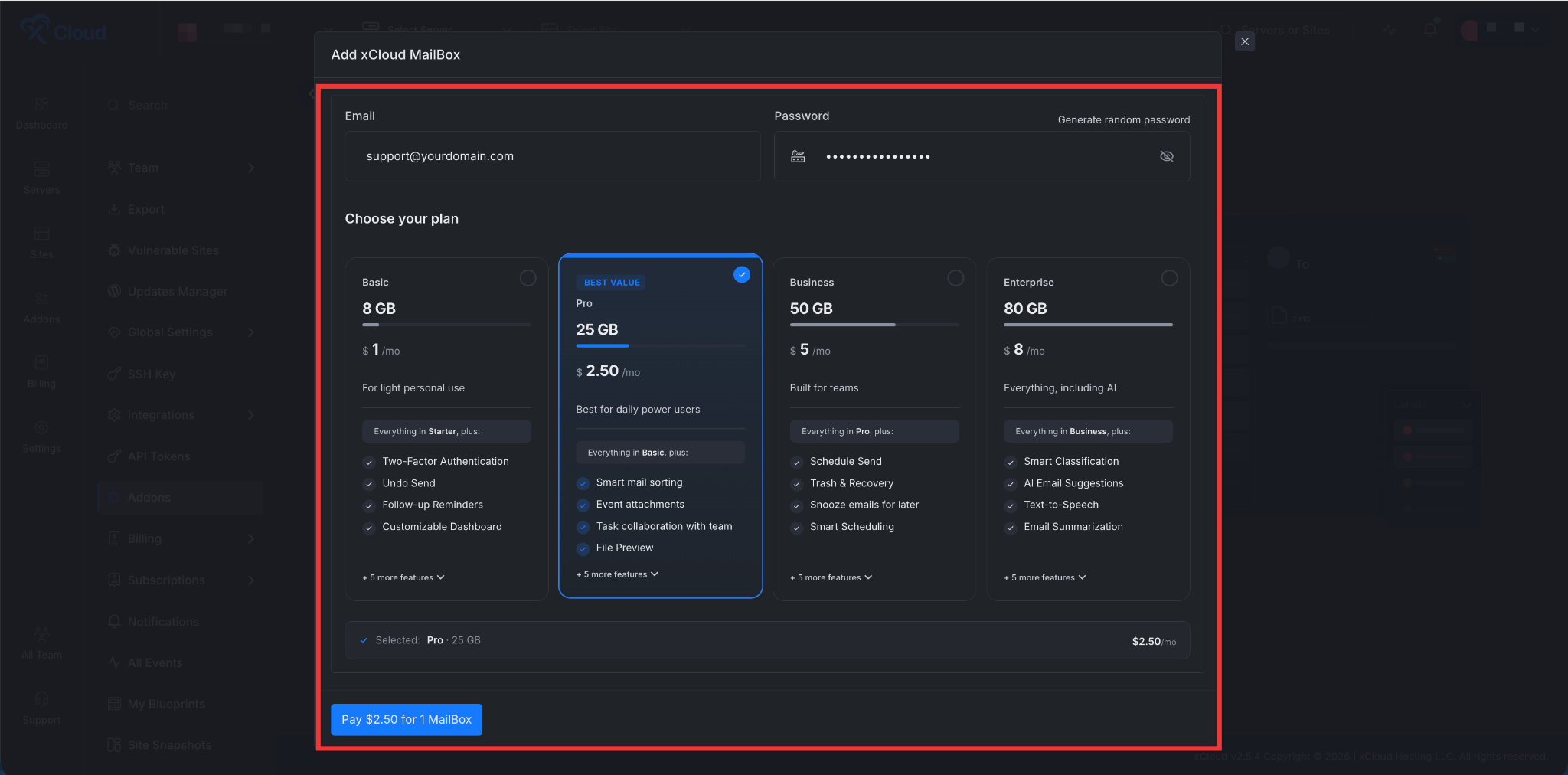Expand the Global Settings chevron
This screenshot has width=1568, height=775.
(x=251, y=332)
